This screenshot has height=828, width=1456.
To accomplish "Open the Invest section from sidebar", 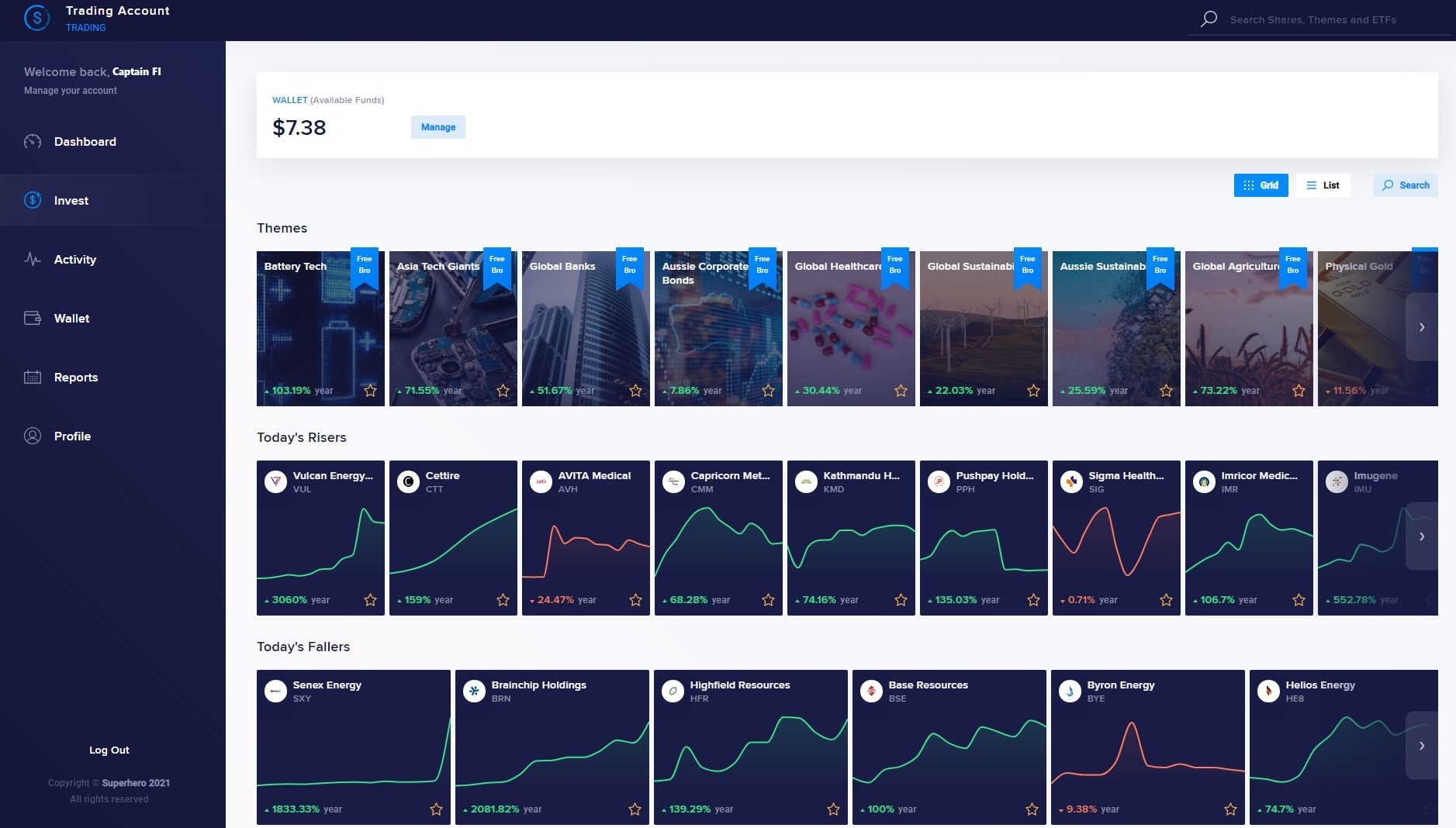I will 33,200.
